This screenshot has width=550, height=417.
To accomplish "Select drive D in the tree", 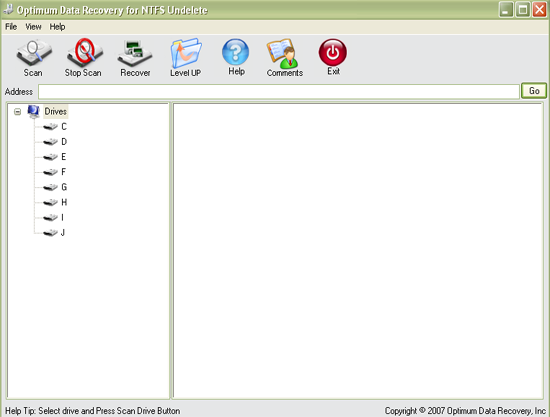I will click(x=55, y=142).
